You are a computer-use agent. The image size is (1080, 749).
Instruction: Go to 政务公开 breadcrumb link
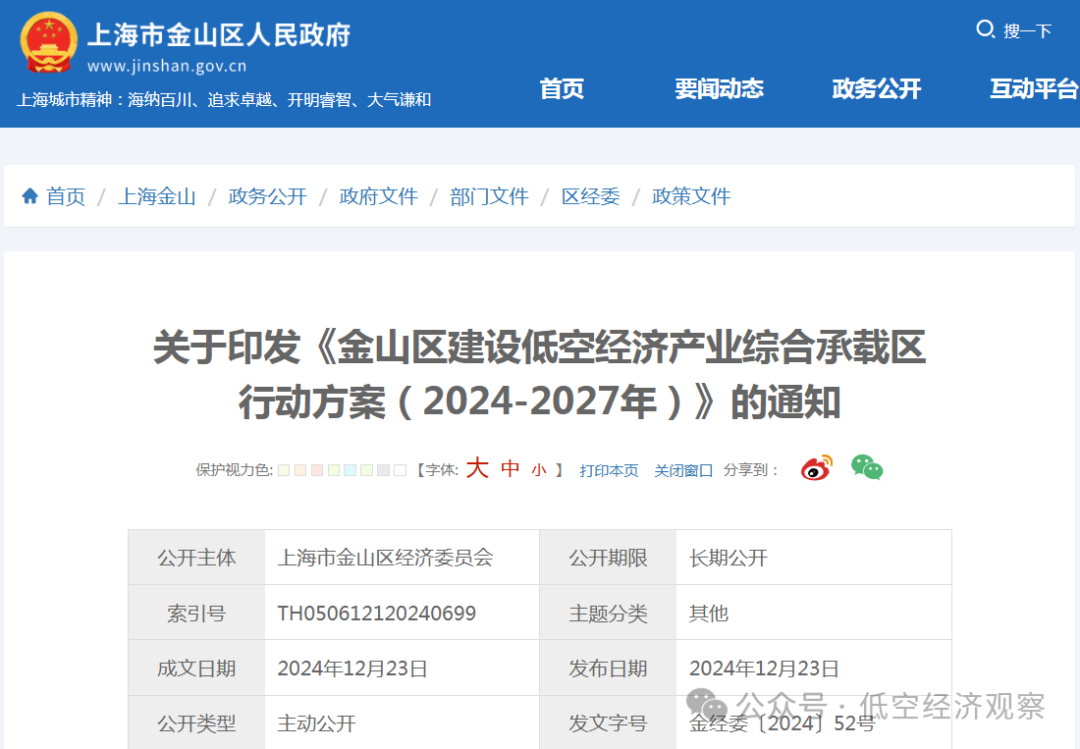267,196
